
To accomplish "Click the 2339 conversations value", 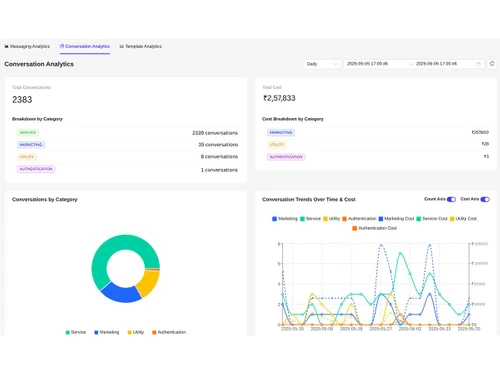I will pyautogui.click(x=215, y=133).
